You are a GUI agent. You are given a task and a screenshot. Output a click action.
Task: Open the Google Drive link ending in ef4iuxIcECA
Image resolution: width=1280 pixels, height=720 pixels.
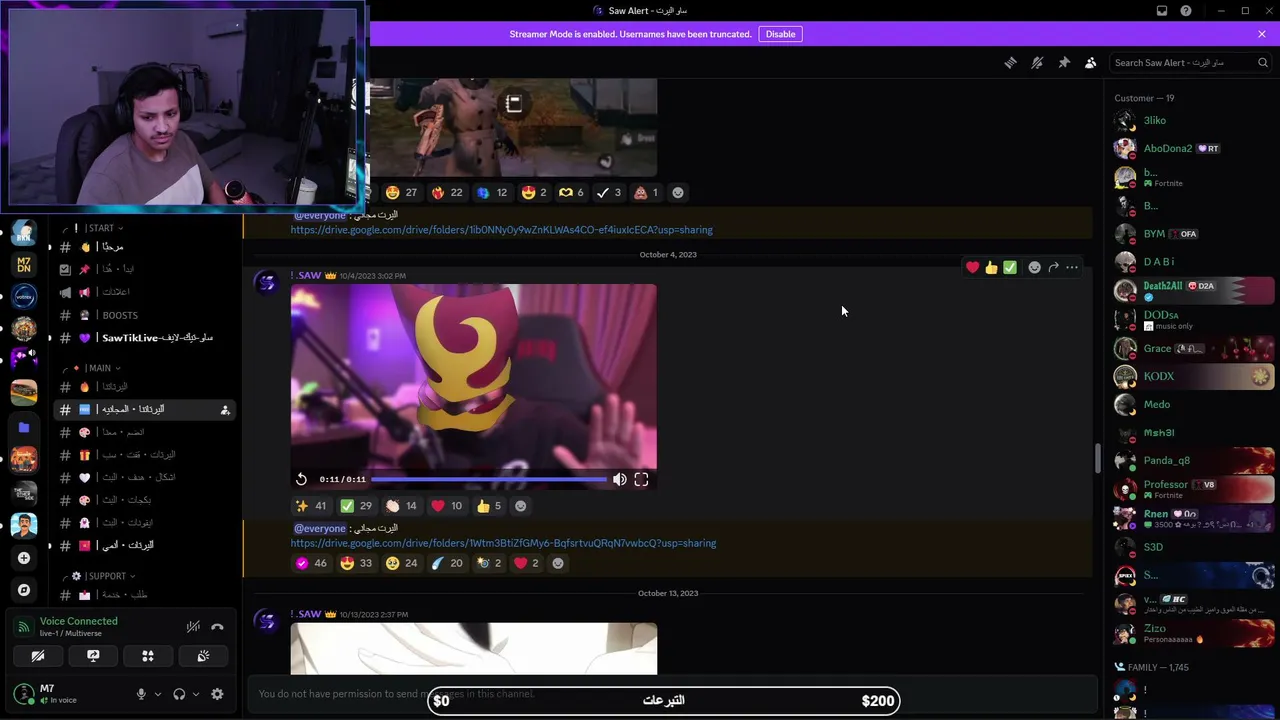[x=502, y=230]
